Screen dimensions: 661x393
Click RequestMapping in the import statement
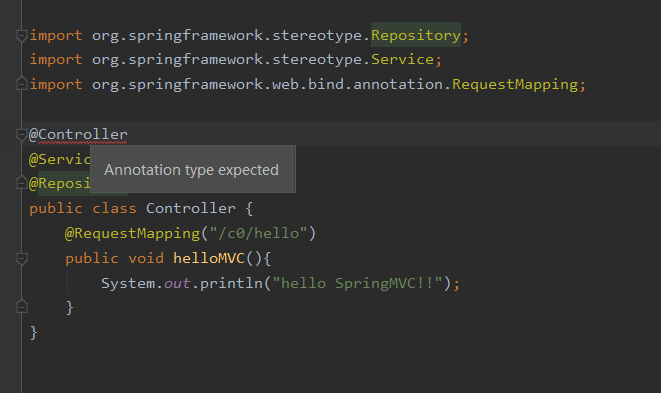click(x=515, y=84)
